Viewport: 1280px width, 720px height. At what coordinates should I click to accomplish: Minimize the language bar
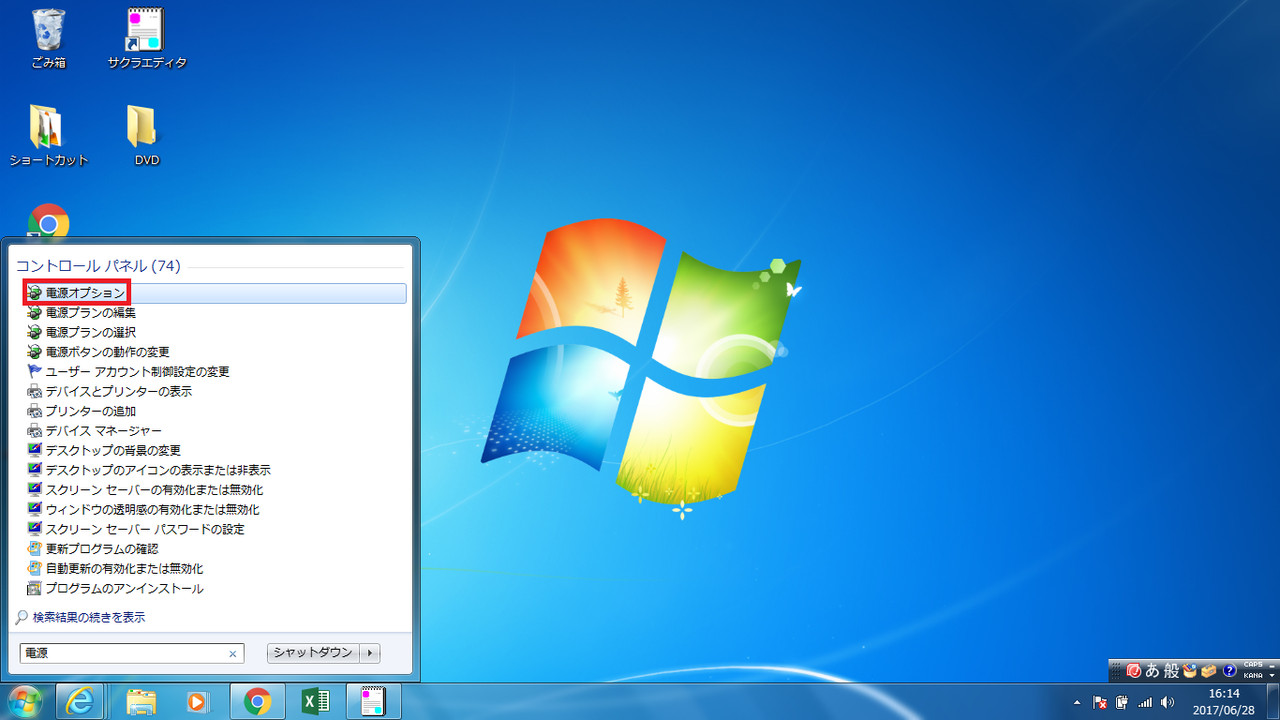1272,666
